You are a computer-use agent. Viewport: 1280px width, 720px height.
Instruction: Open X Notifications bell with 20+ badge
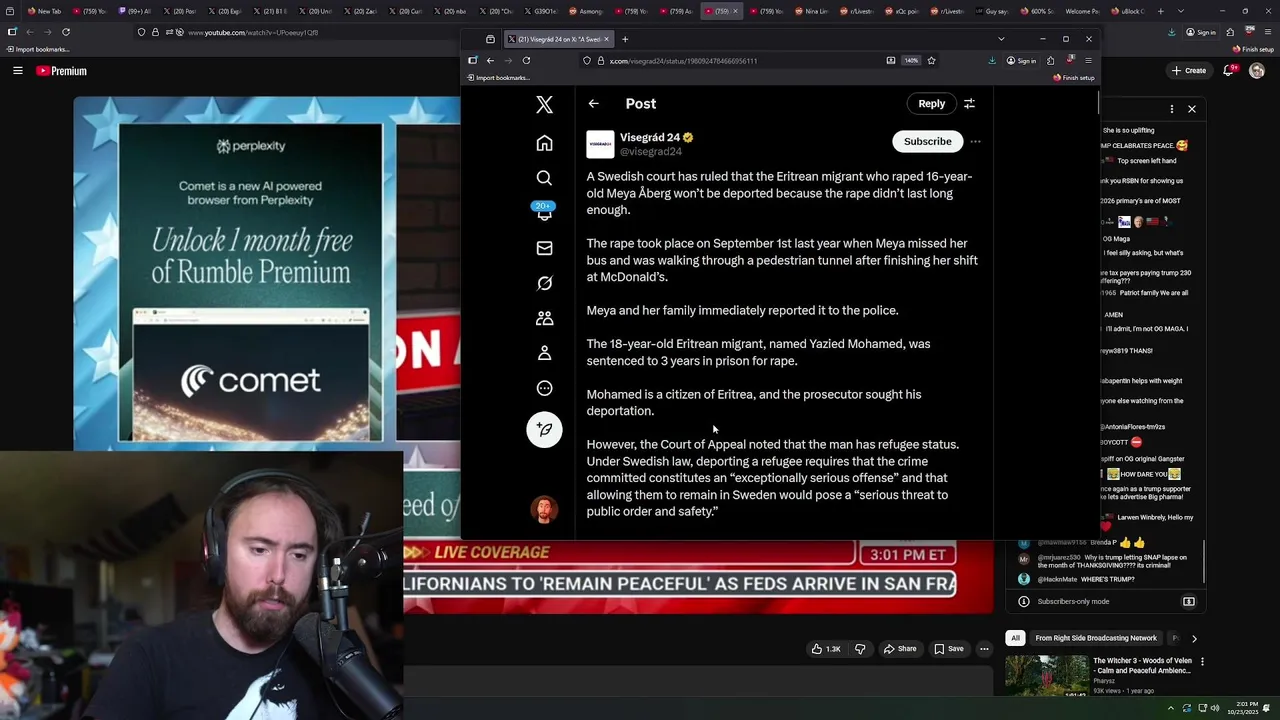pos(544,212)
